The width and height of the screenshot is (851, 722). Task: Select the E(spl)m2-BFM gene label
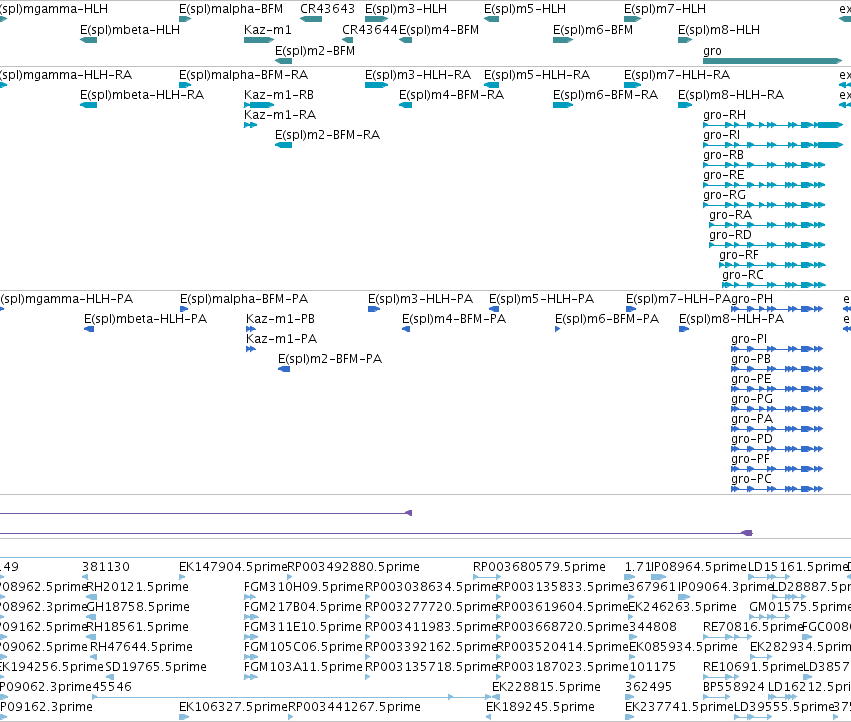[315, 51]
